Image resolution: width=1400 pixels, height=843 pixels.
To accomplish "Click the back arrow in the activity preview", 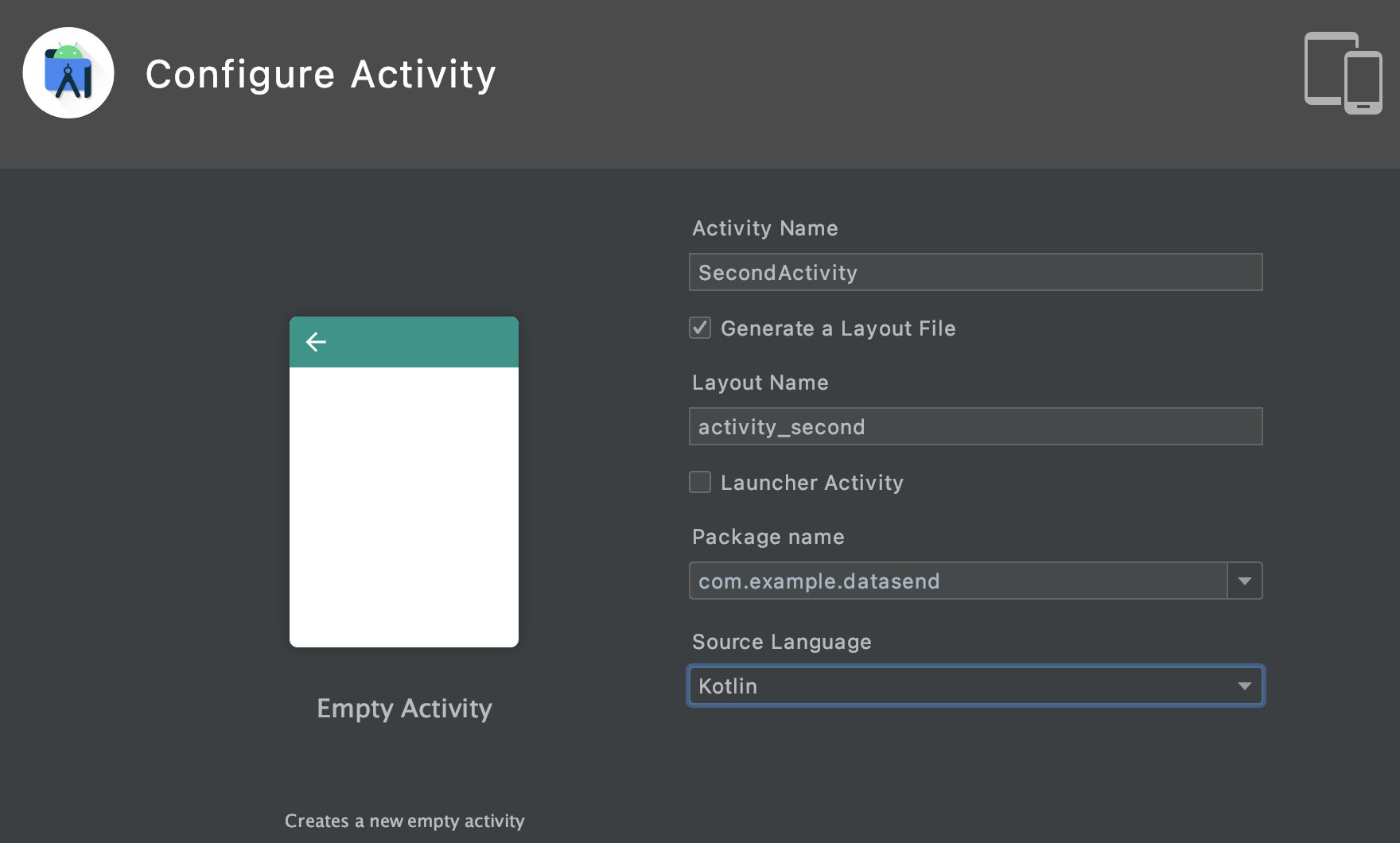I will (x=316, y=342).
